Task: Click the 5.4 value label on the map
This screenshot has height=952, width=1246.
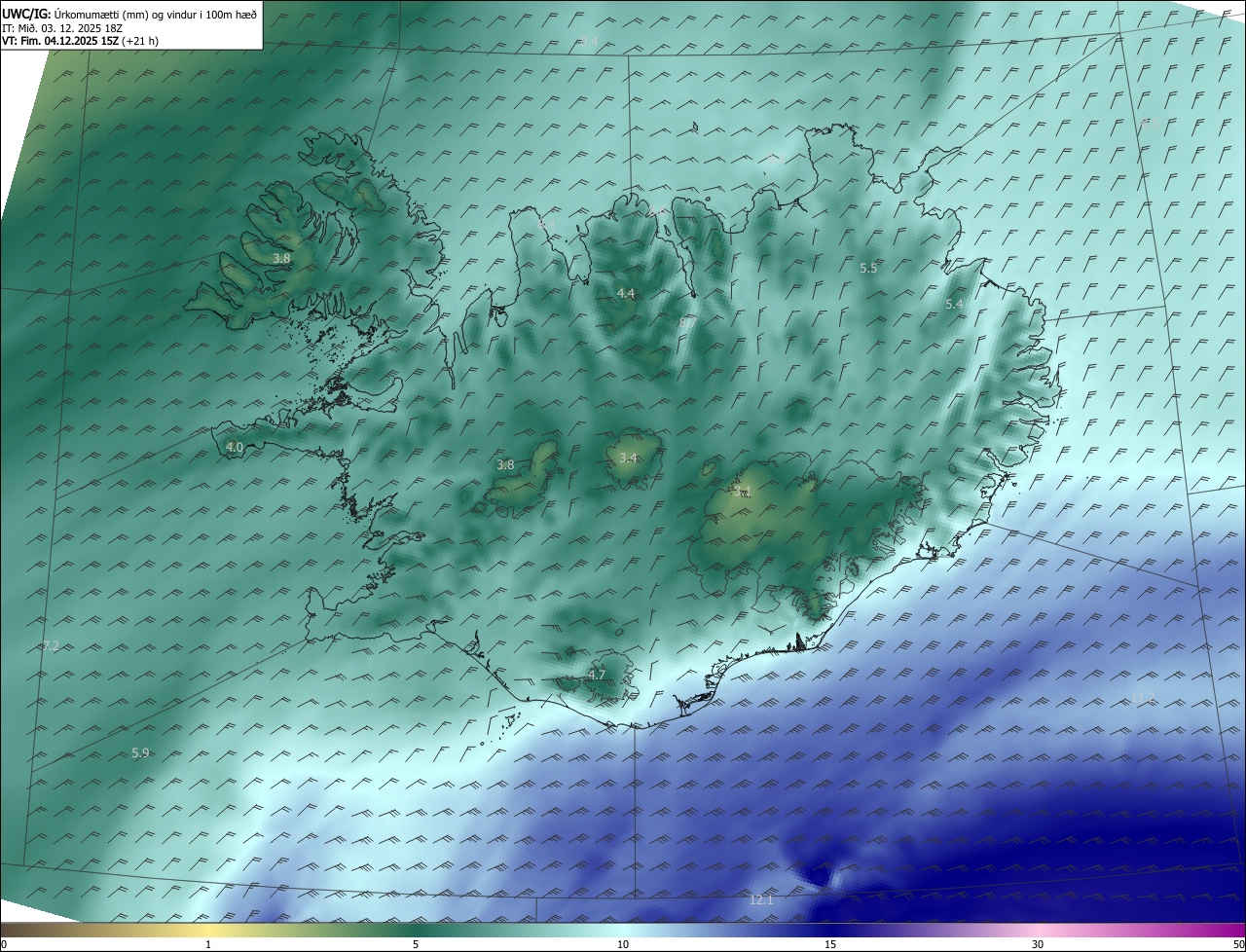Action: click(954, 305)
